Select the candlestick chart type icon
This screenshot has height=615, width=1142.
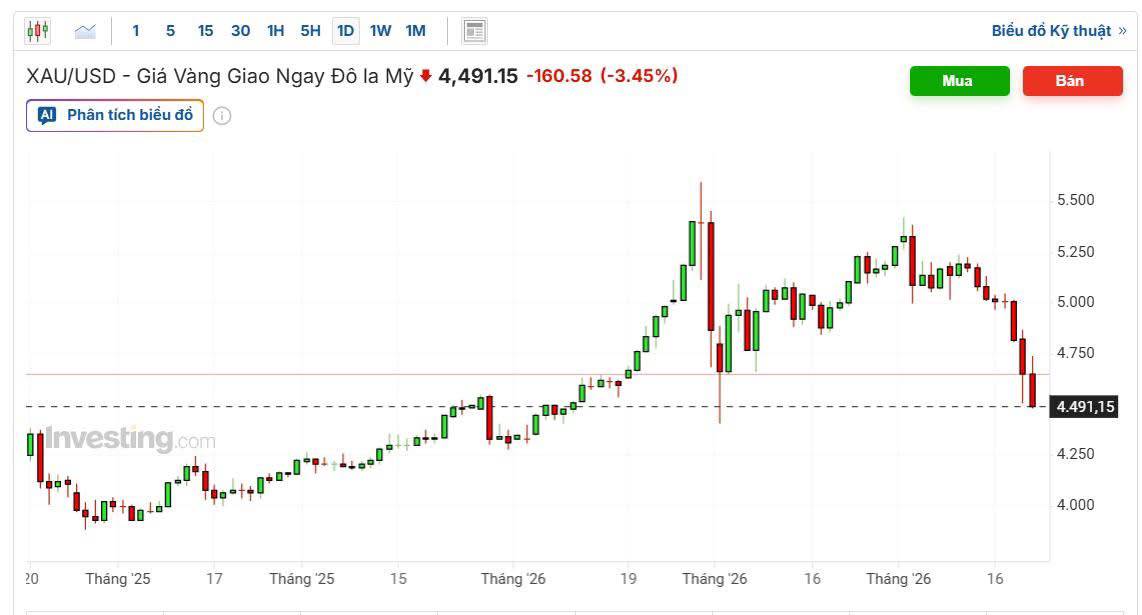pos(37,31)
